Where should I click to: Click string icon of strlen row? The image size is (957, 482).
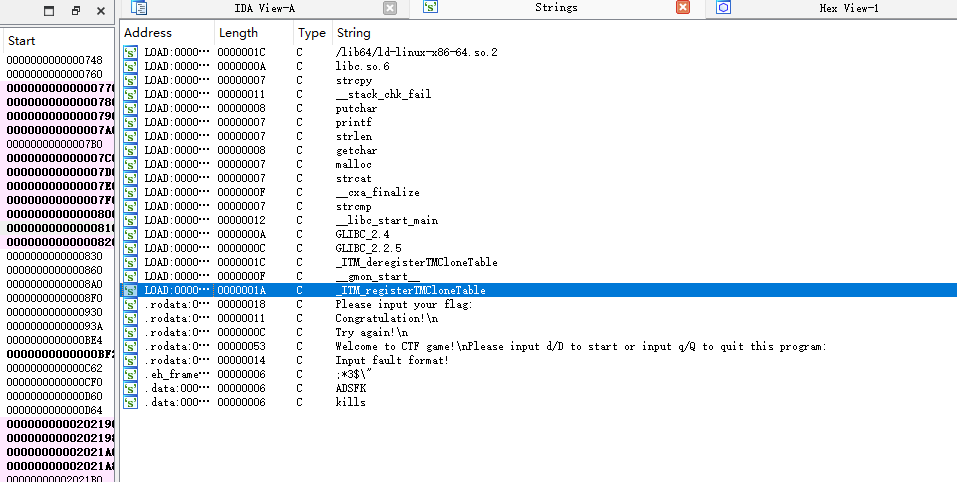[x=131, y=137]
